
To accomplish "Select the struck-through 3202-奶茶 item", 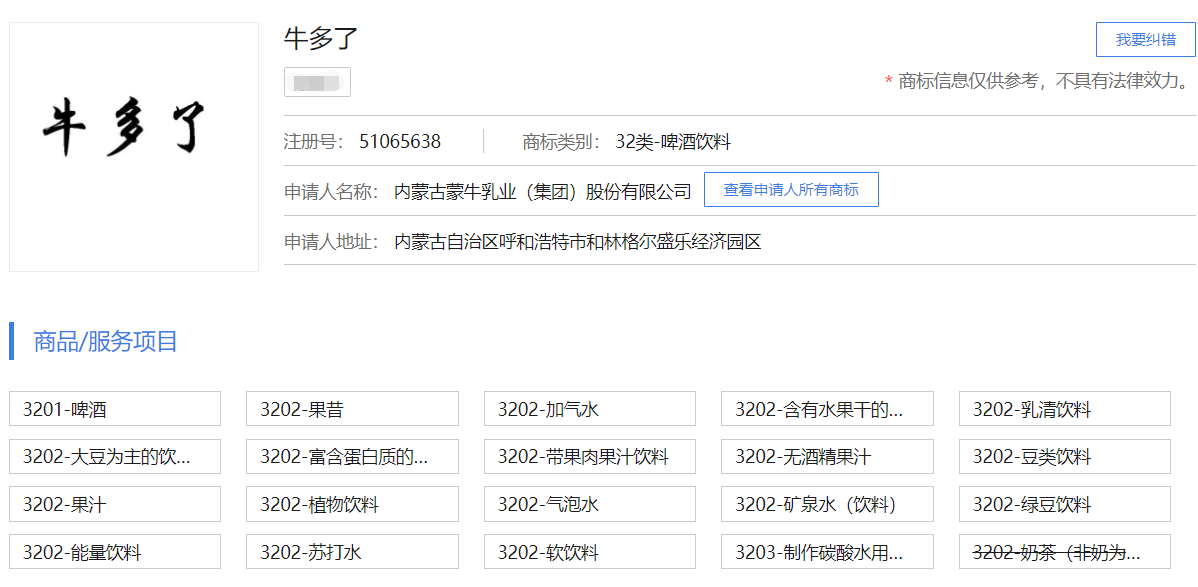I will point(1065,552).
